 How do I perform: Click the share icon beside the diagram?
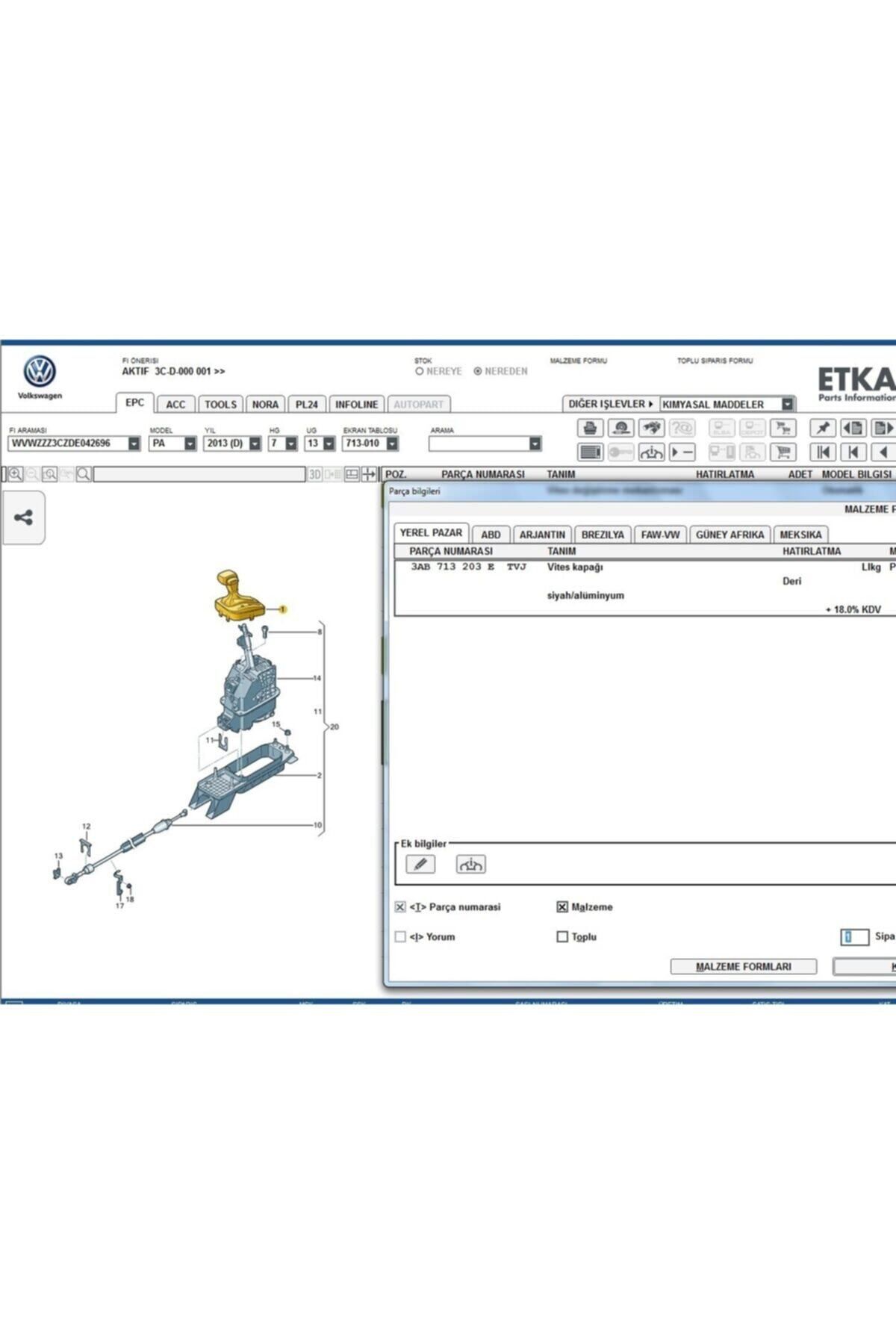click(x=23, y=517)
